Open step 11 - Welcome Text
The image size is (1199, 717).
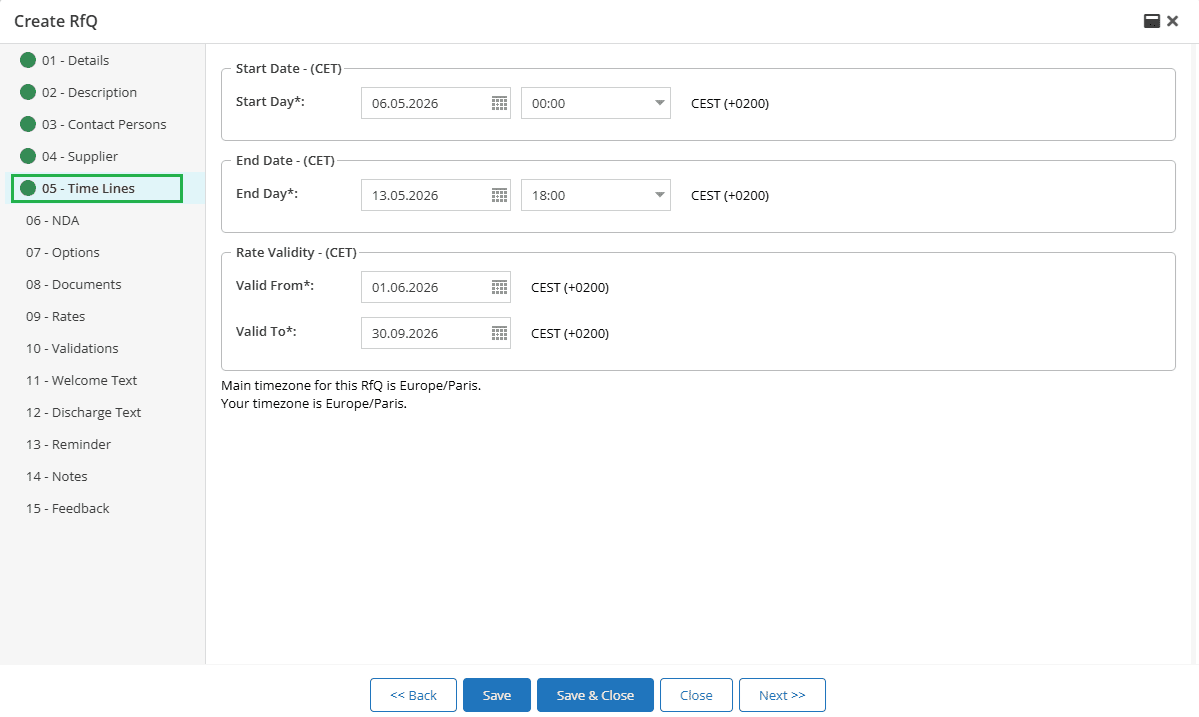pyautogui.click(x=81, y=381)
